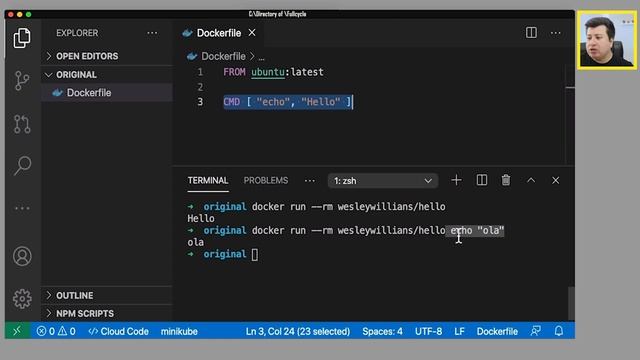Image resolution: width=640 pixels, height=360 pixels.
Task: Click the minikube status bar entry
Action: (x=179, y=331)
